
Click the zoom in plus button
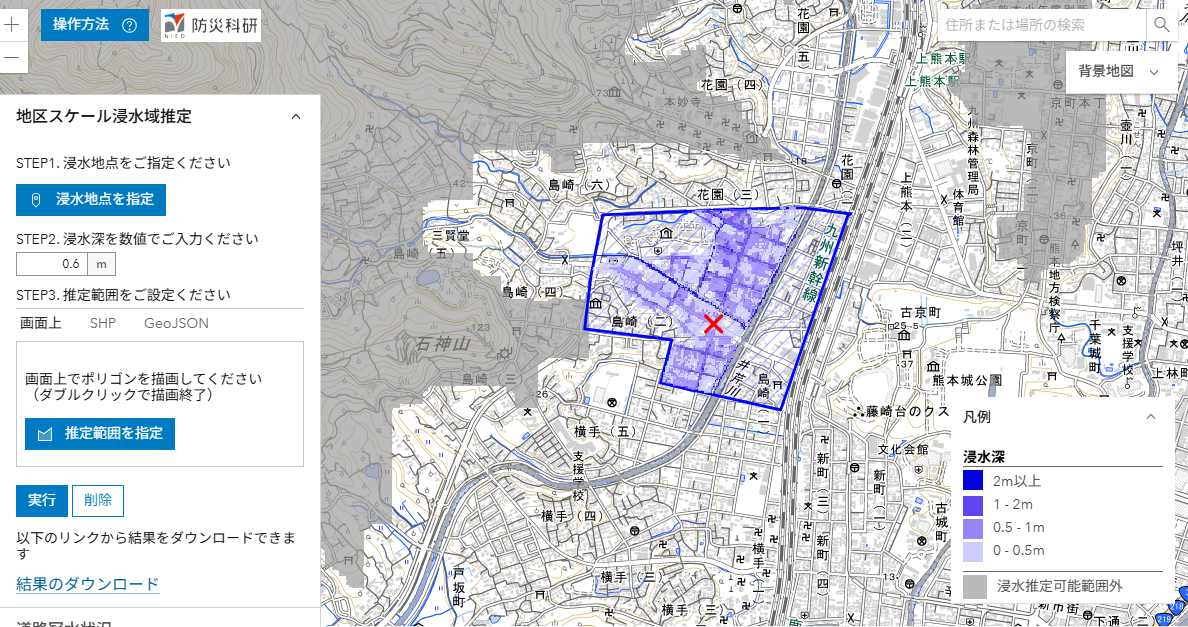pyautogui.click(x=12, y=22)
